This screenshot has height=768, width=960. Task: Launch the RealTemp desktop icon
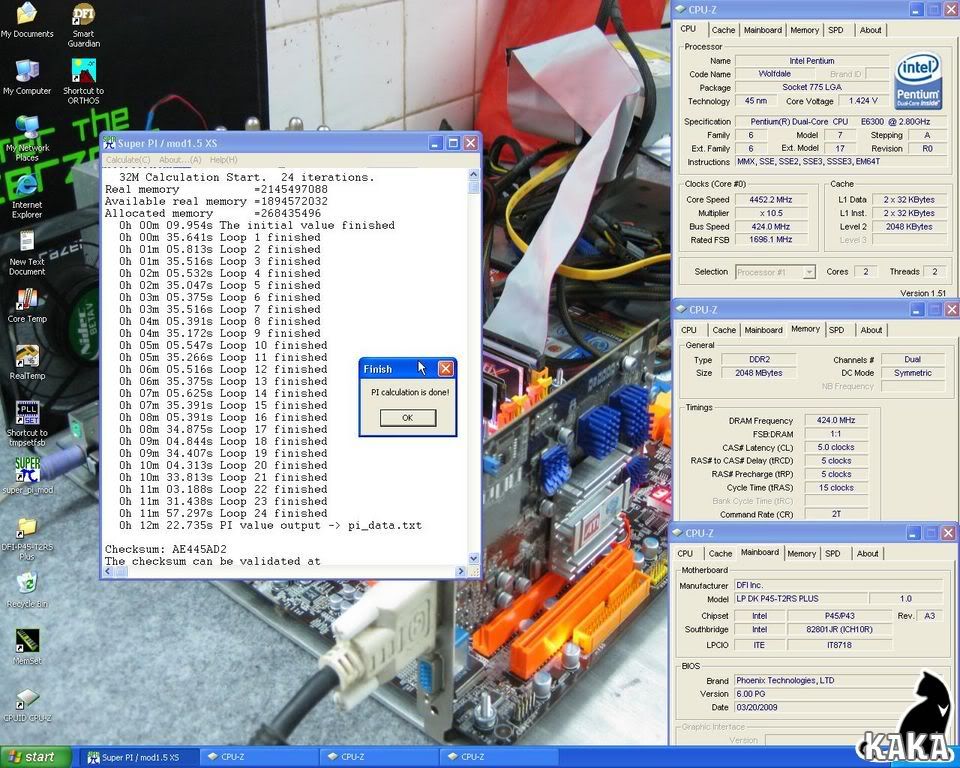[x=27, y=362]
